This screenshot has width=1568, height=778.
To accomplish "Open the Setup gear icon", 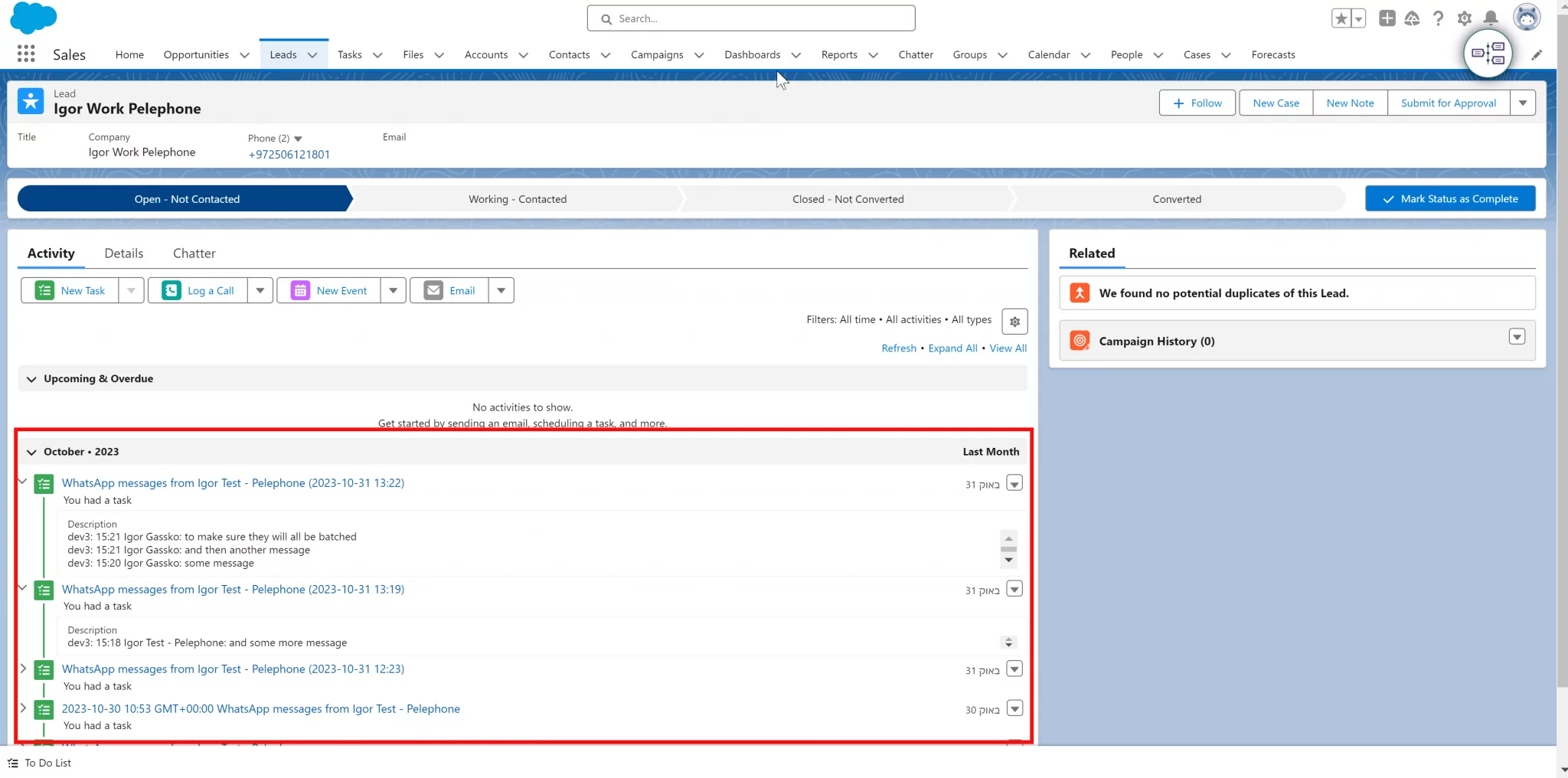I will point(1465,18).
